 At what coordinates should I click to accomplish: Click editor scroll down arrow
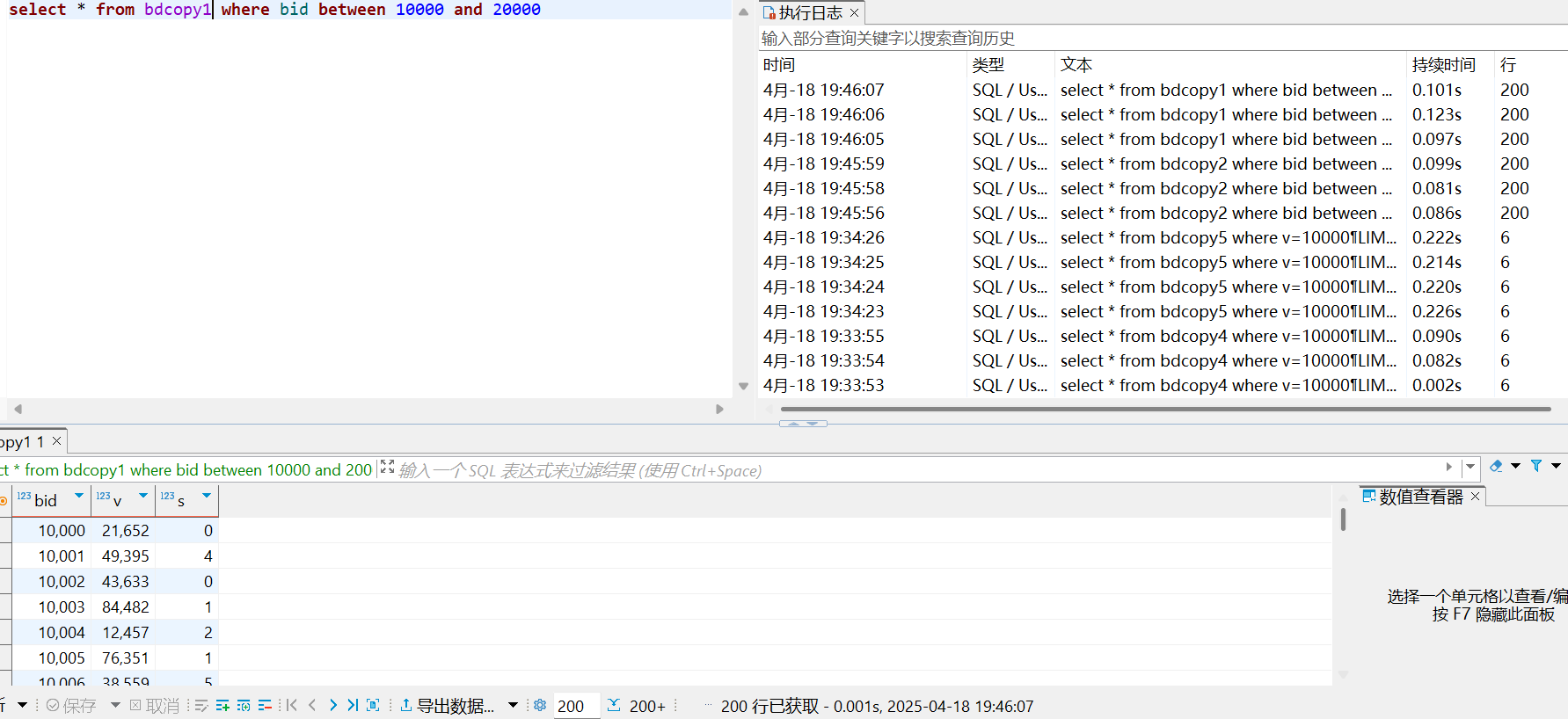[743, 386]
